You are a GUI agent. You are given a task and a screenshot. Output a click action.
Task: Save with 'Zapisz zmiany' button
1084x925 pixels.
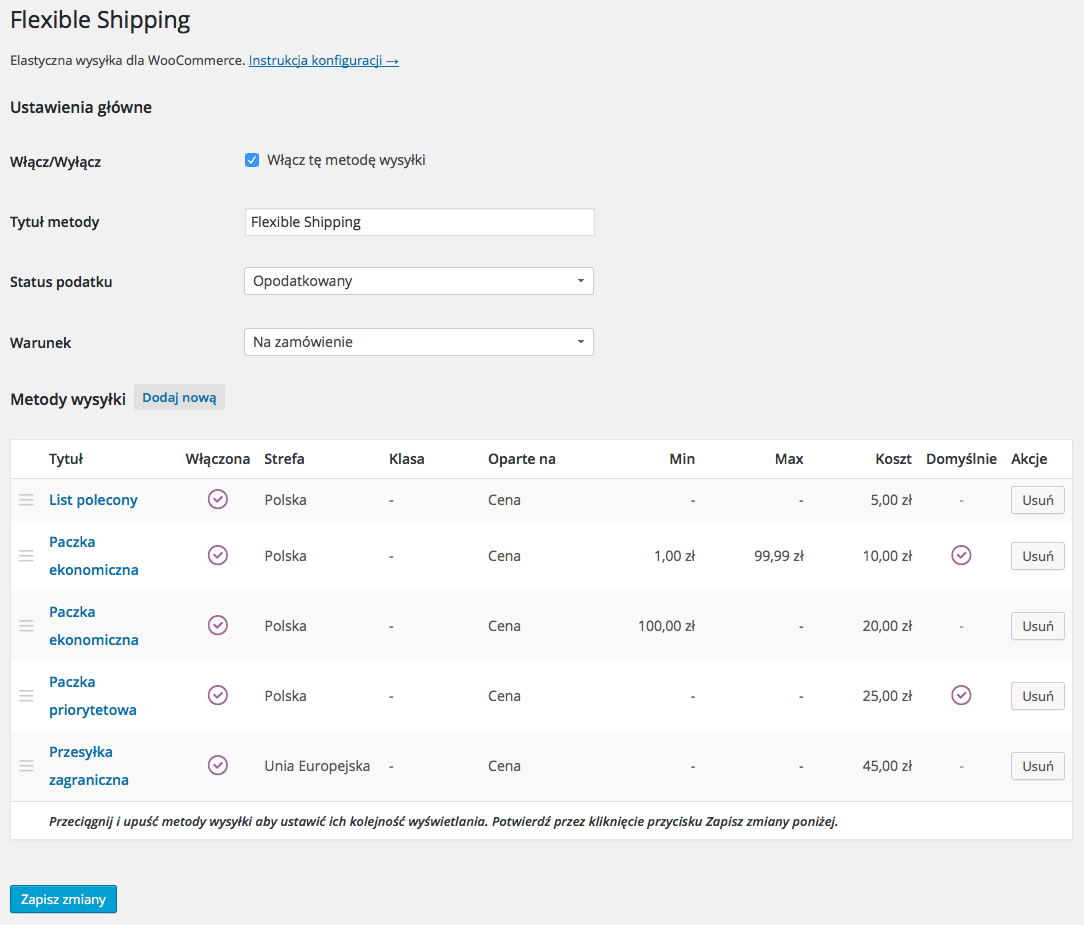[x=64, y=899]
